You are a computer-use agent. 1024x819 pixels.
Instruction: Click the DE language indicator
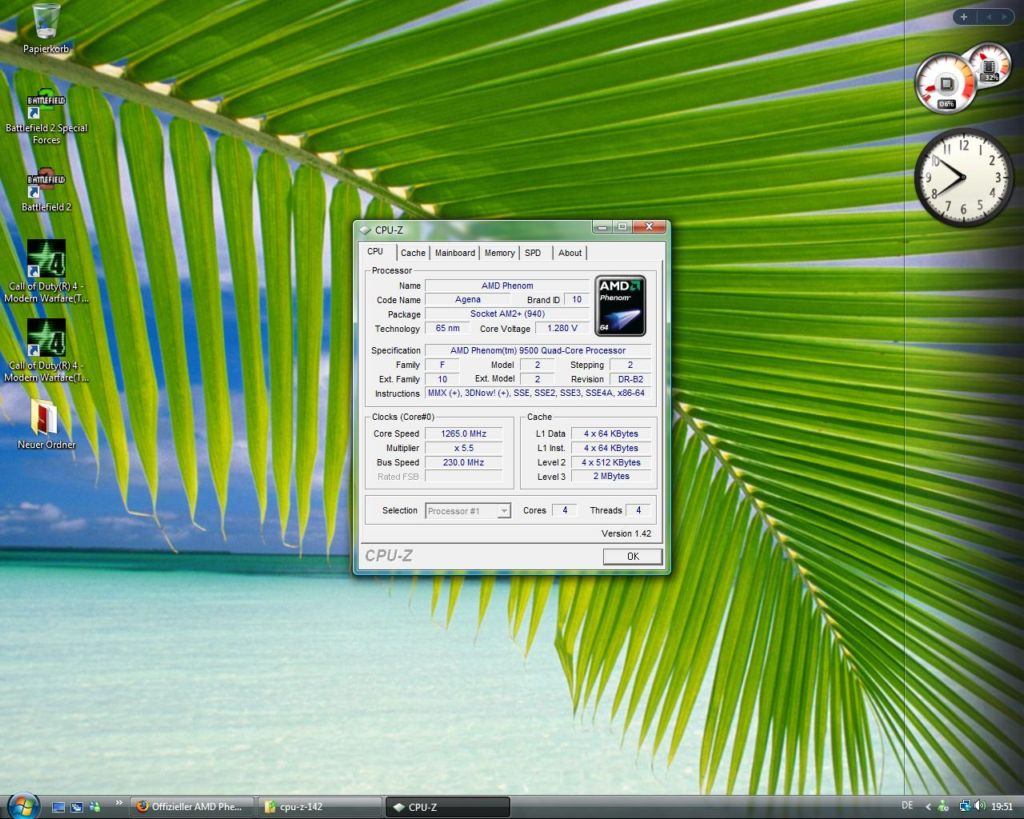coord(907,806)
